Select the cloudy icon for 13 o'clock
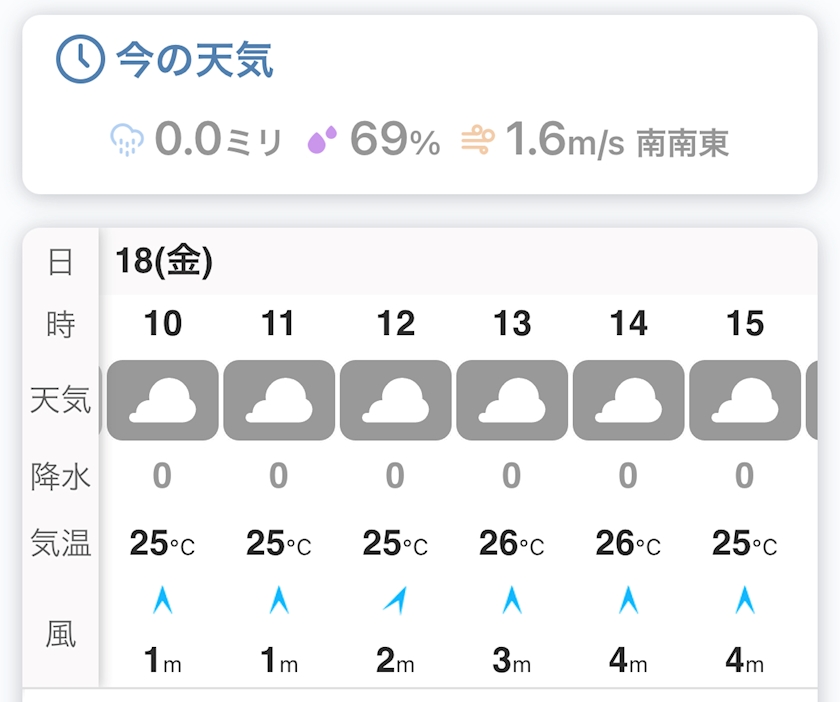The image size is (840, 702). pos(512,400)
